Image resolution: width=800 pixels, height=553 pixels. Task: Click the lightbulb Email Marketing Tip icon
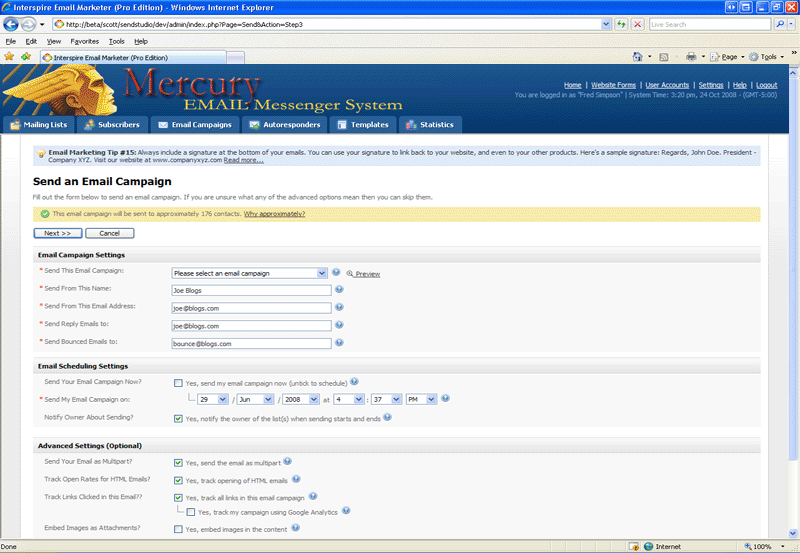pos(41,153)
